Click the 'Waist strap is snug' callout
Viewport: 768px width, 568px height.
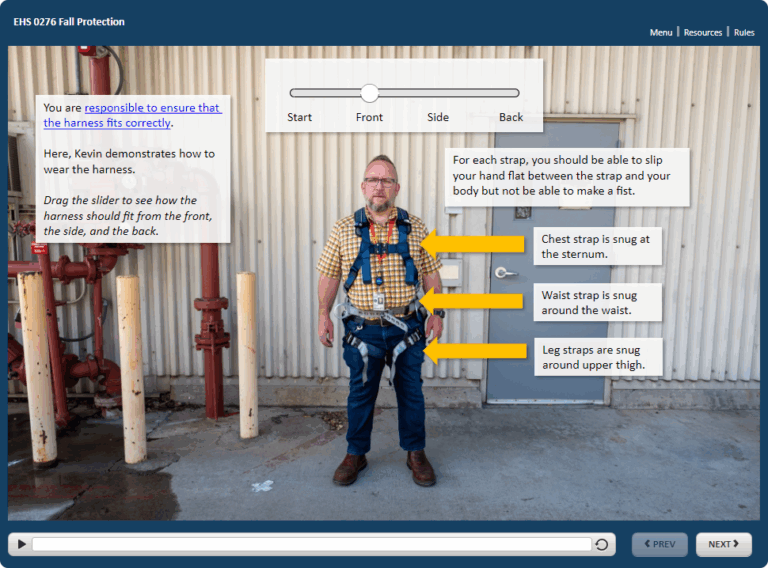(x=598, y=303)
